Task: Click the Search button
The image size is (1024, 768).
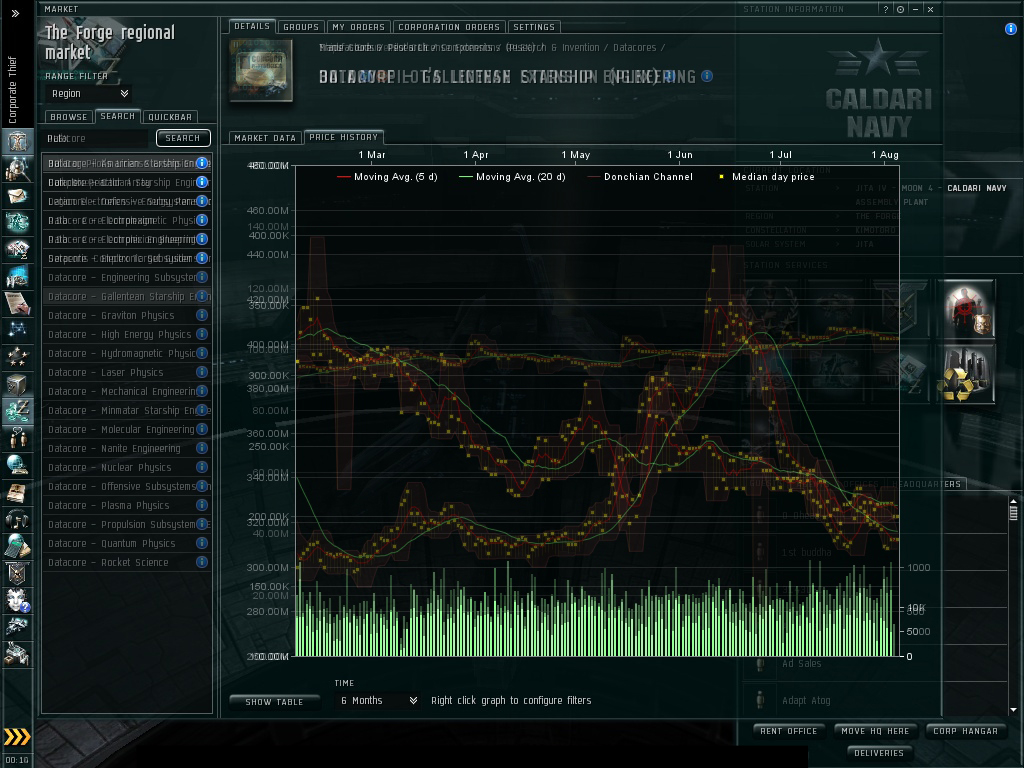Action: pos(183,138)
